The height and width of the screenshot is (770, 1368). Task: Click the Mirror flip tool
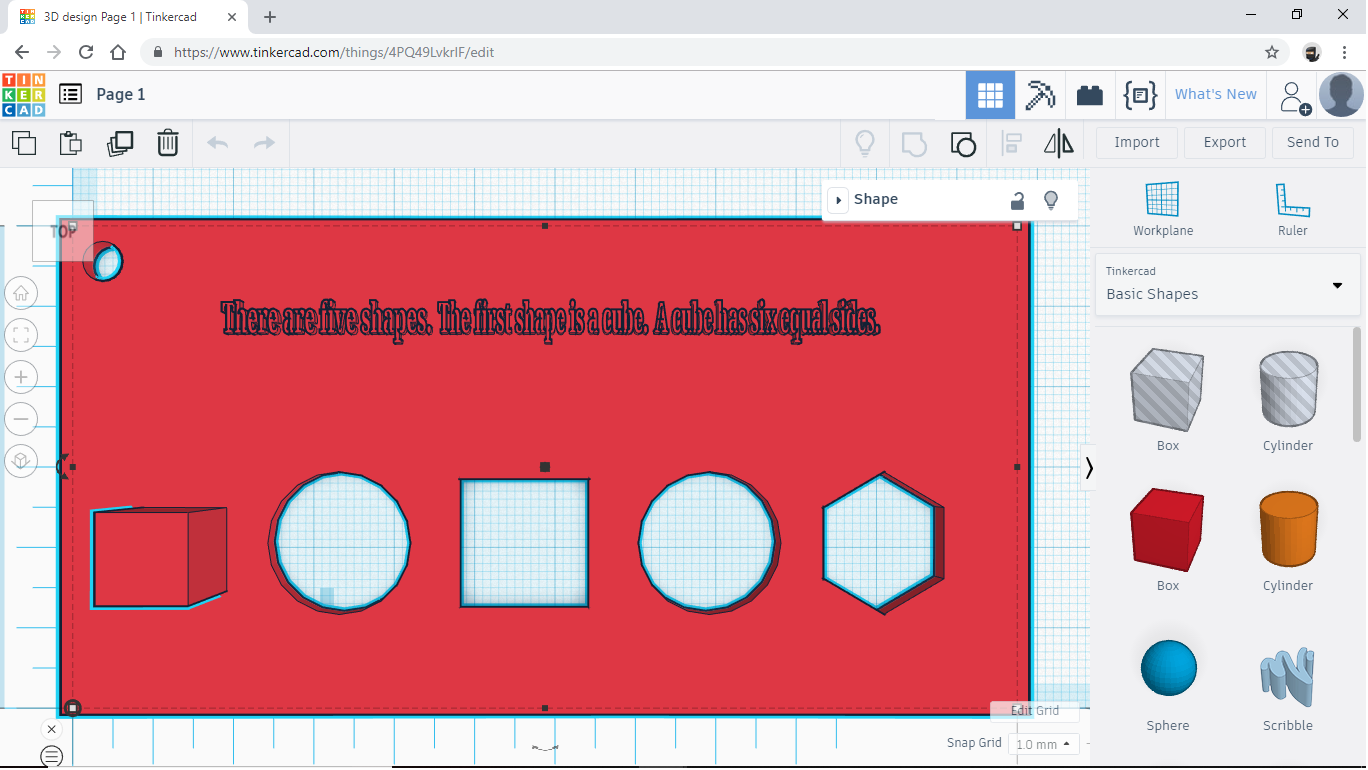[x=1058, y=143]
